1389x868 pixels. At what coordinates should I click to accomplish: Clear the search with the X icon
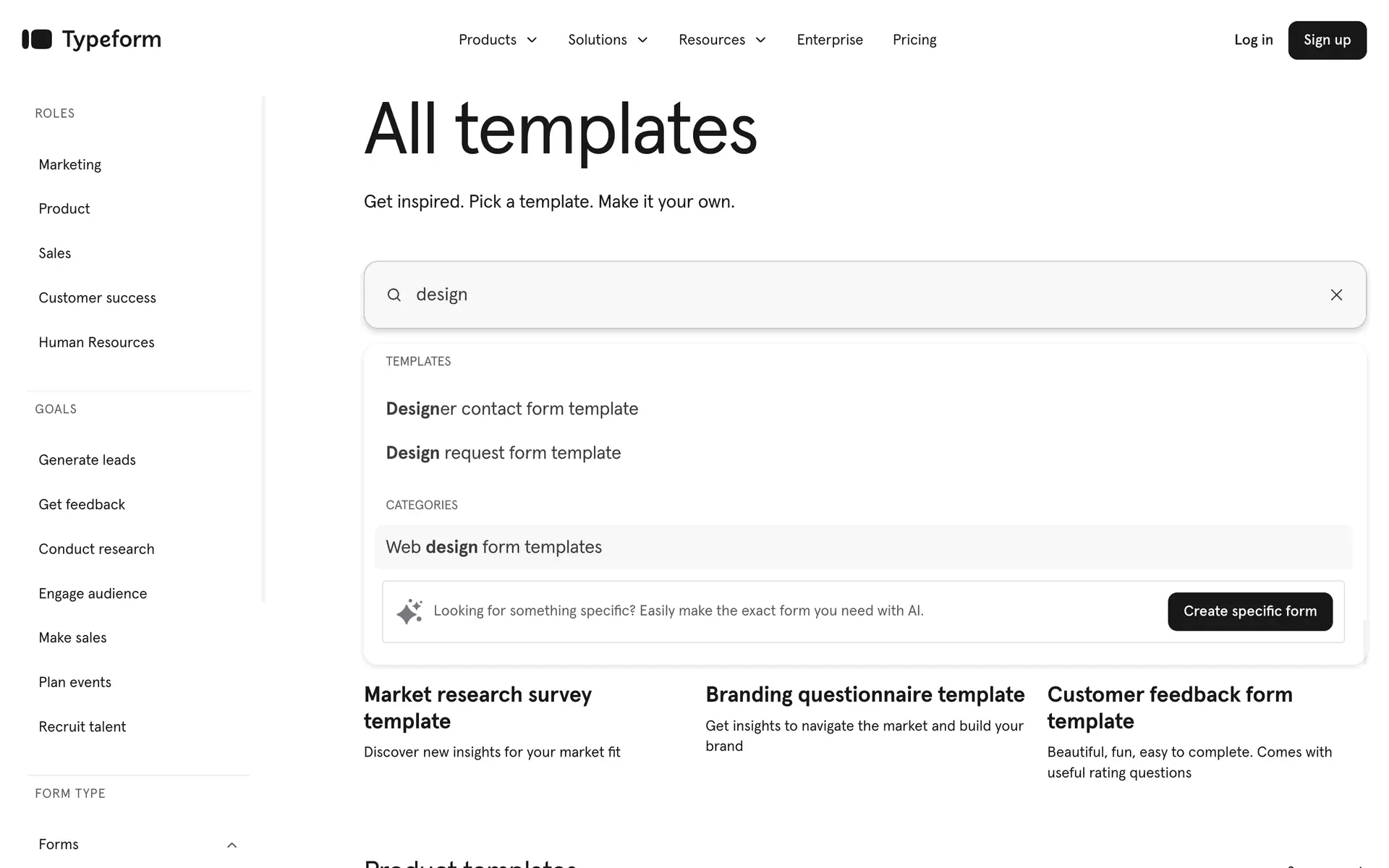tap(1336, 295)
